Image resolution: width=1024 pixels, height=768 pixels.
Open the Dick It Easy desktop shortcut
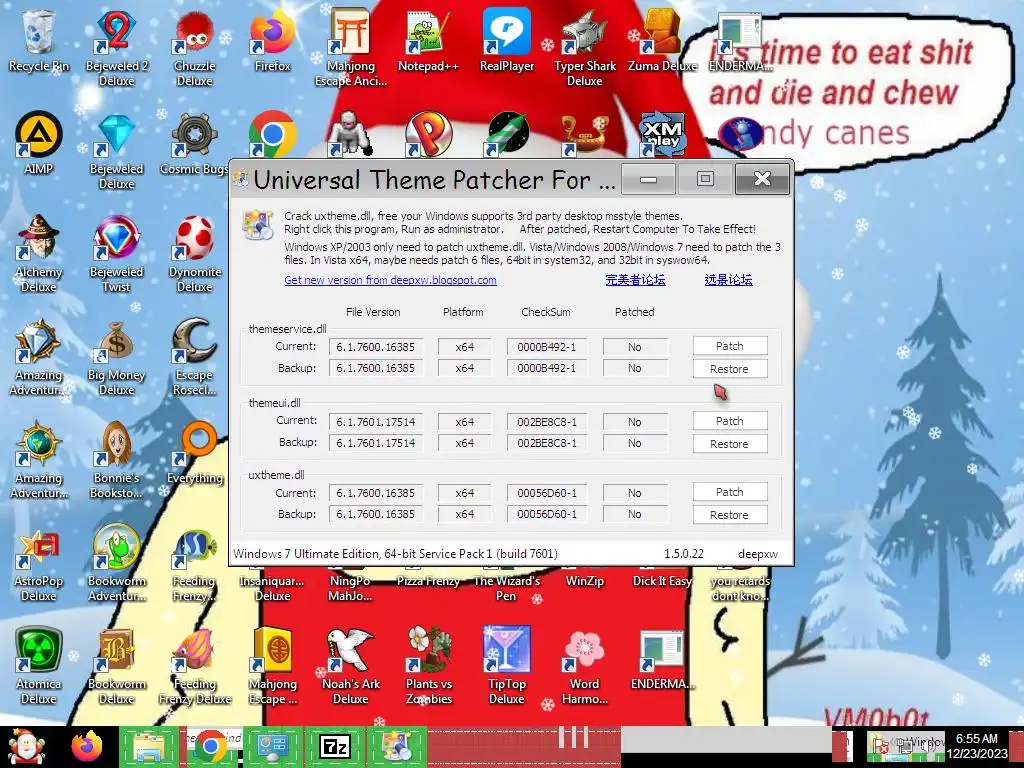click(x=662, y=581)
